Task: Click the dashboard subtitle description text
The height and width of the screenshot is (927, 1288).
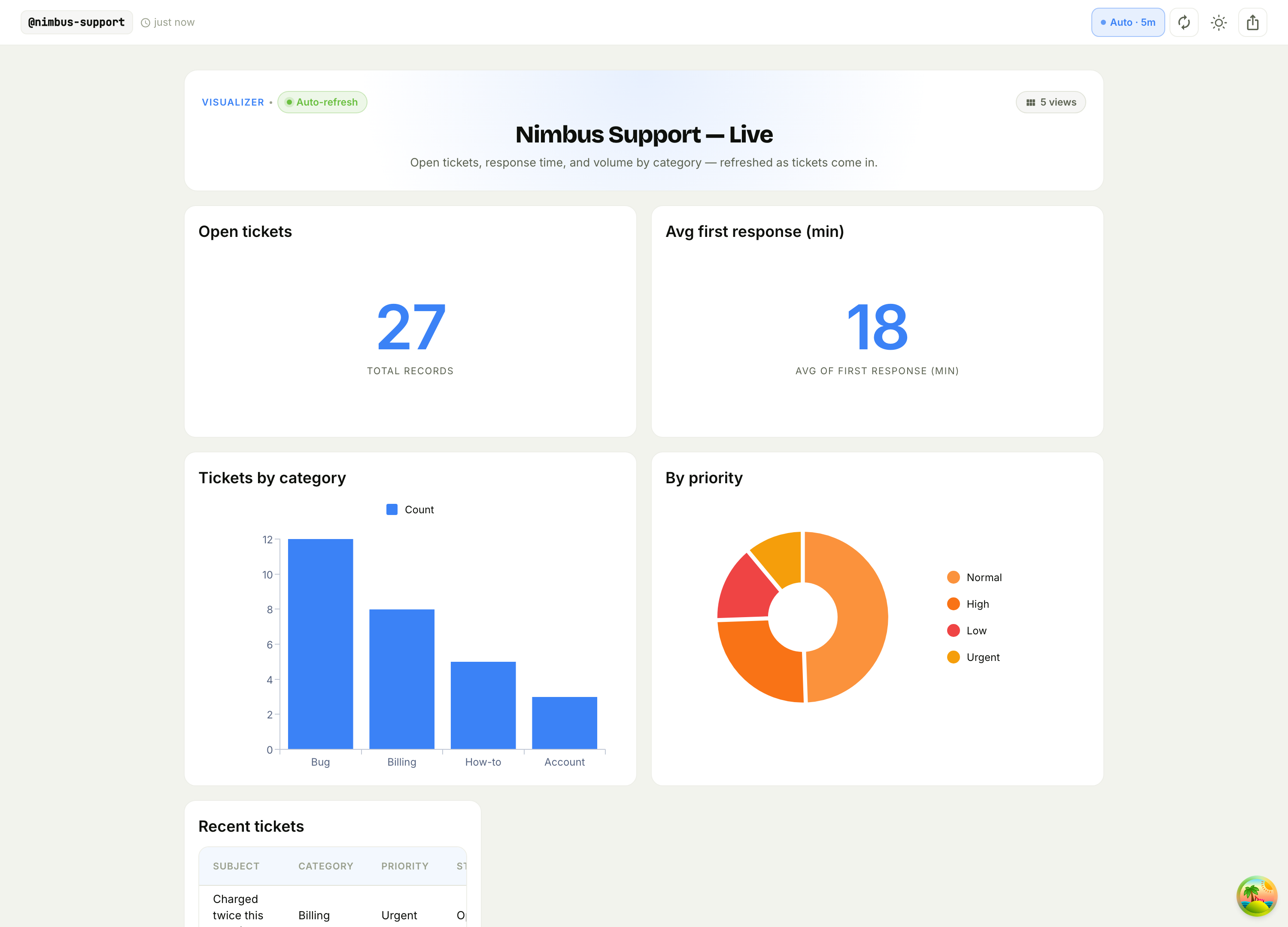Action: 644,162
